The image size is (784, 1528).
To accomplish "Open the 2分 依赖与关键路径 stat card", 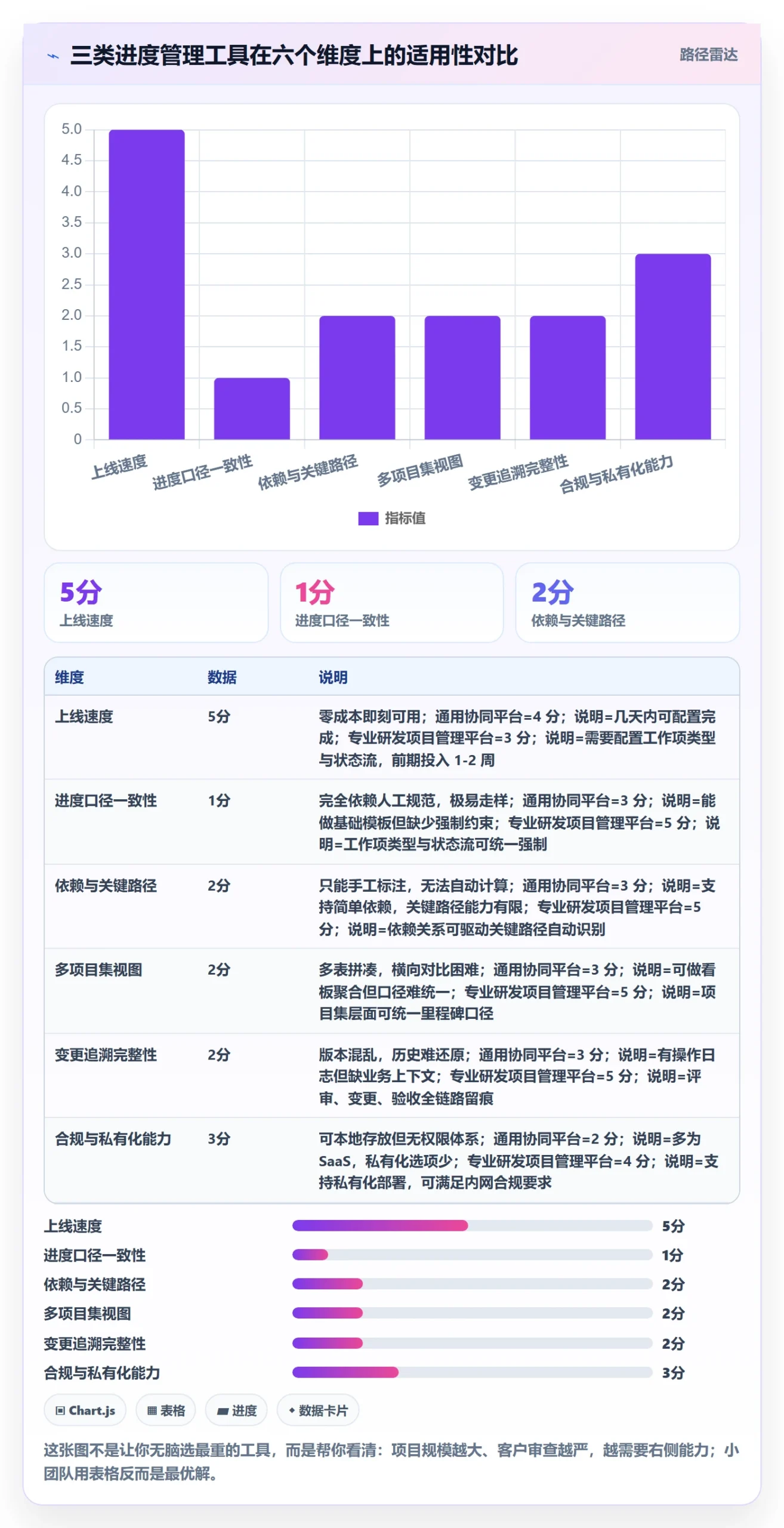I will 628,602.
